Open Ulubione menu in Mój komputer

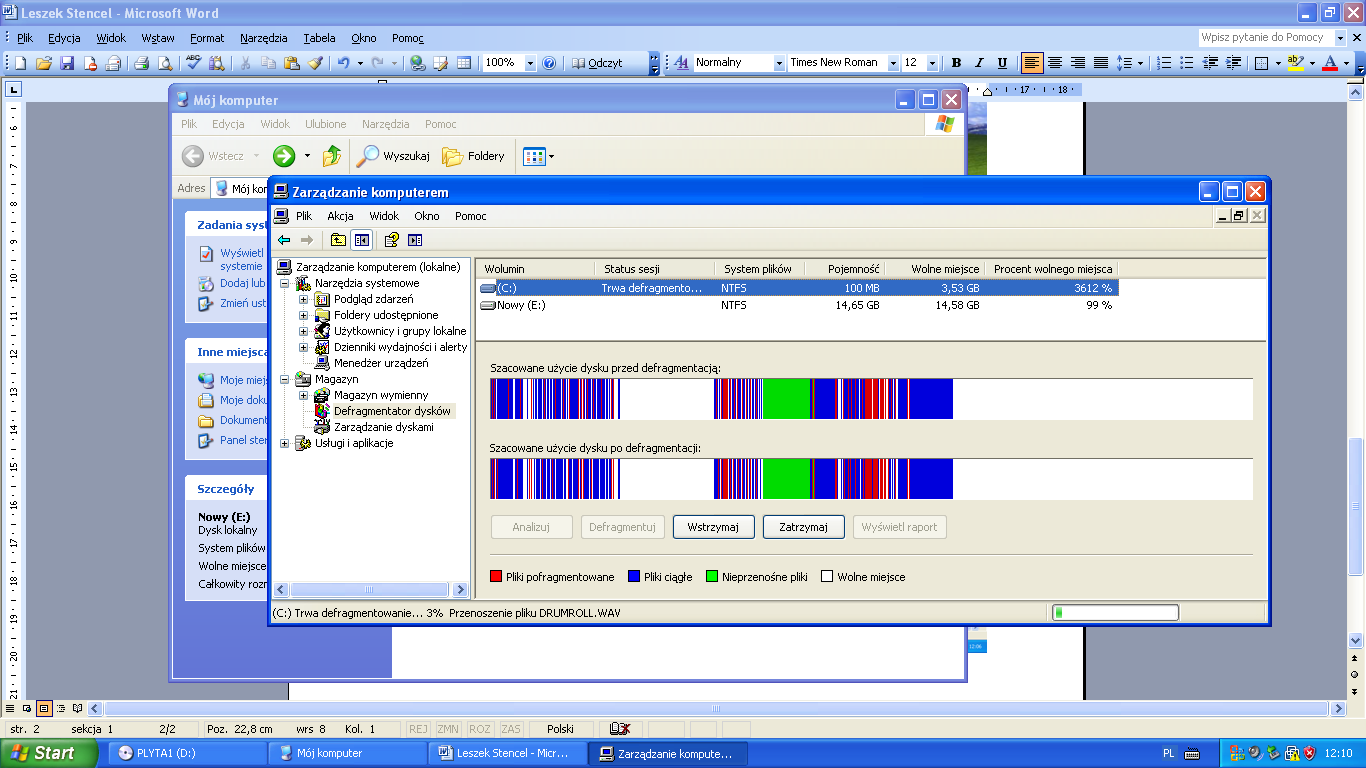pos(326,124)
